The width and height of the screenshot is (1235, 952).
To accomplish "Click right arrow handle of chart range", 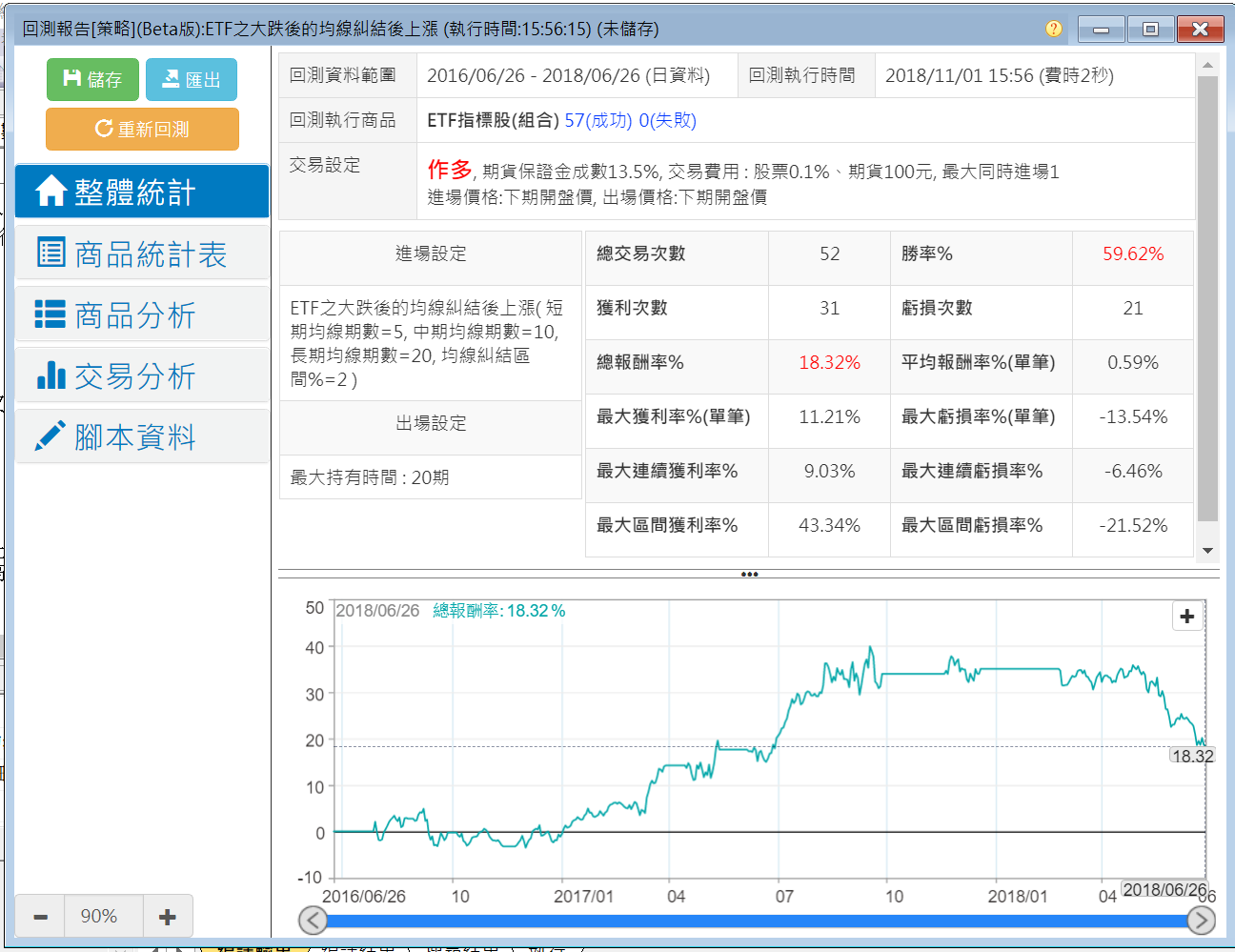I will (1201, 921).
